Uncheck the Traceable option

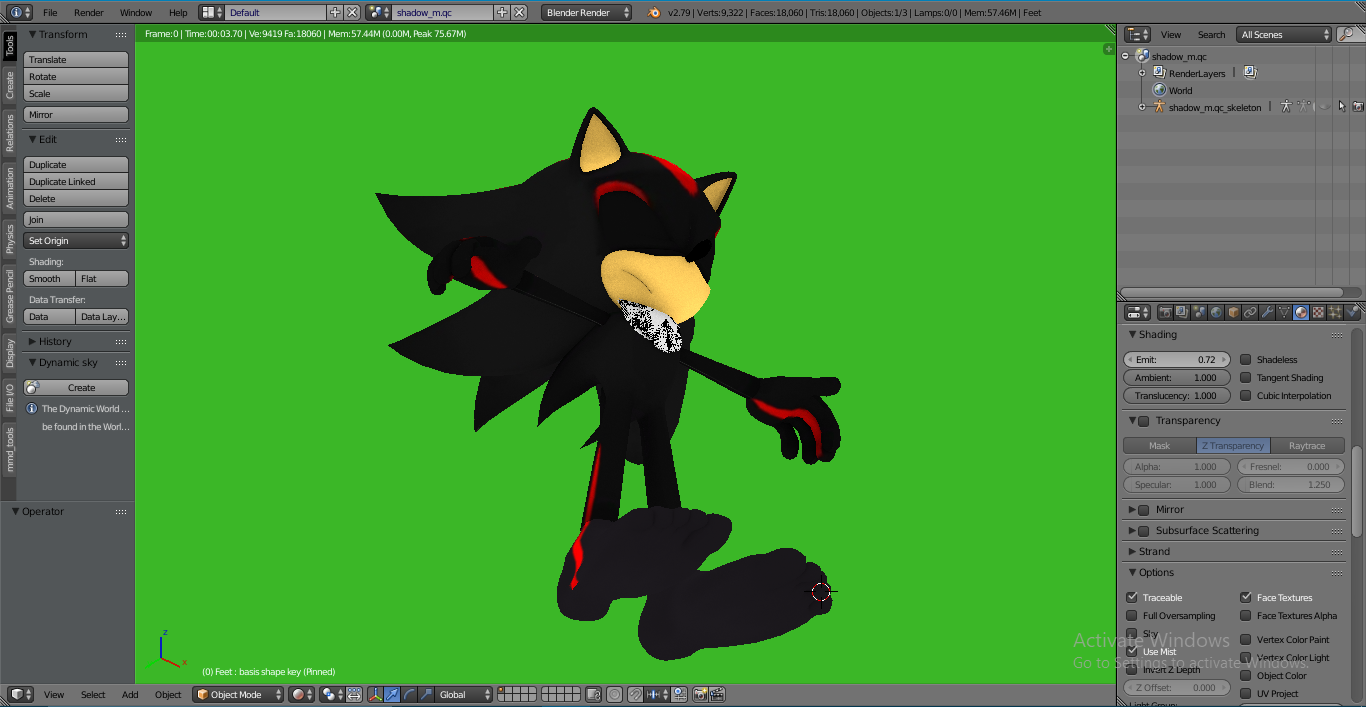(1132, 597)
